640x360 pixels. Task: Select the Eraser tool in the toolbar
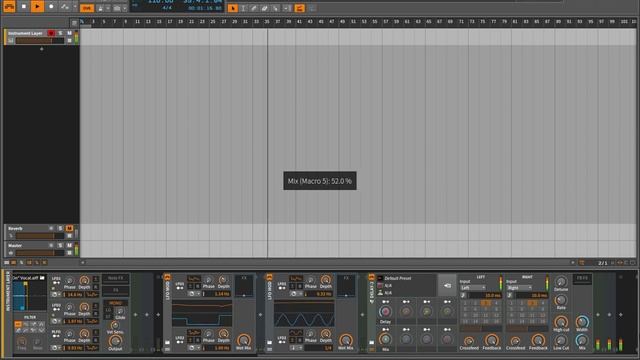pos(264,8)
